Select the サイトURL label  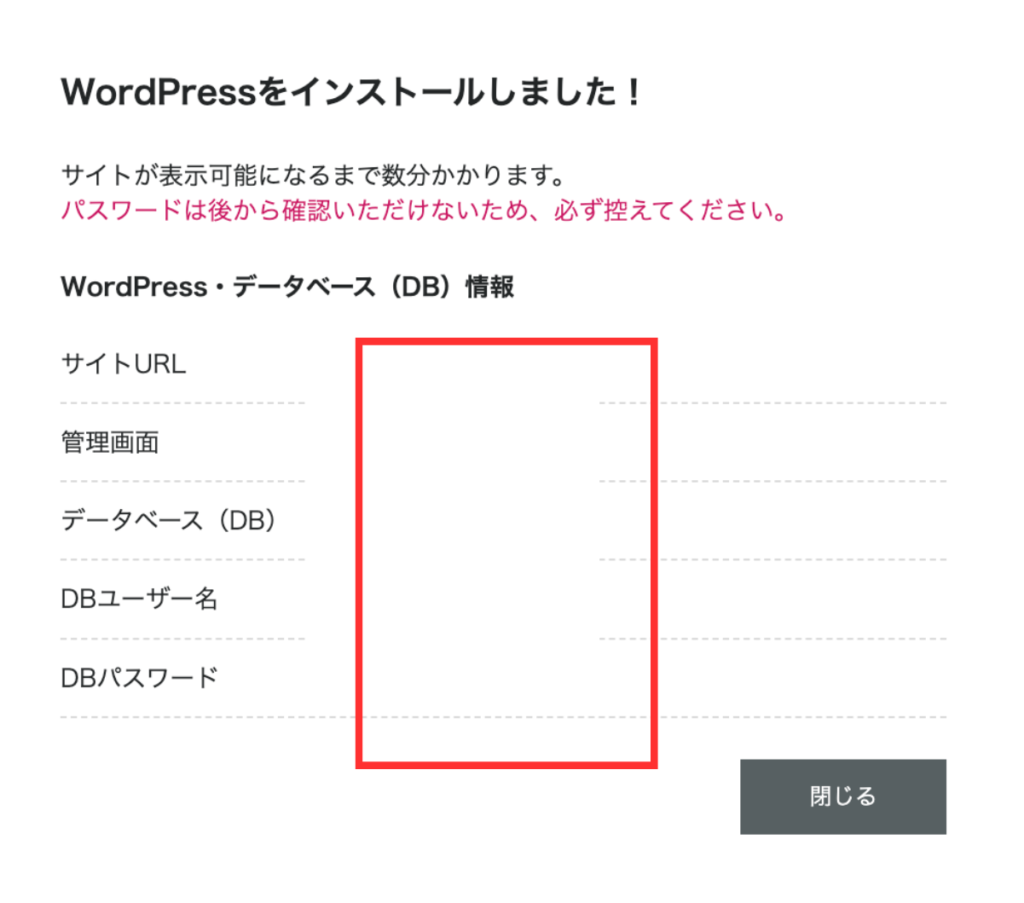123,364
